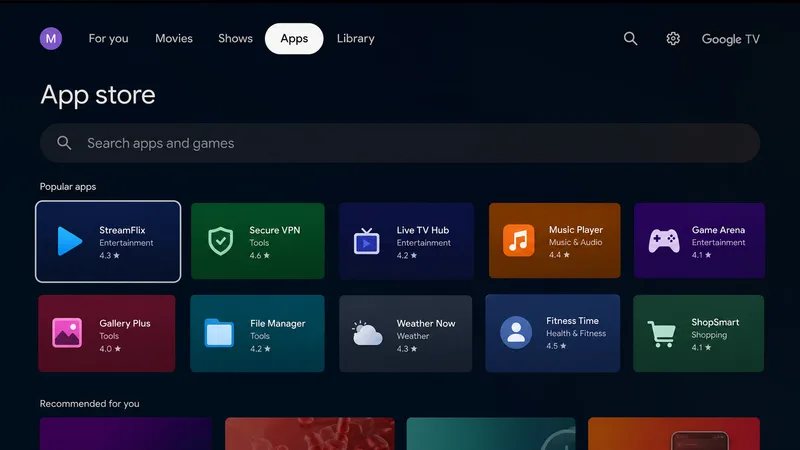800x450 pixels.
Task: Click the 4.4 rating on Music Player
Action: coord(559,255)
